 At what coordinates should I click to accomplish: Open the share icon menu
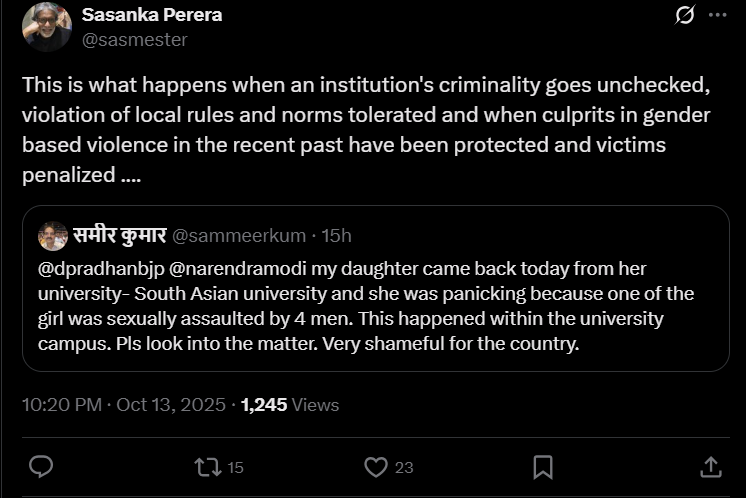point(710,466)
